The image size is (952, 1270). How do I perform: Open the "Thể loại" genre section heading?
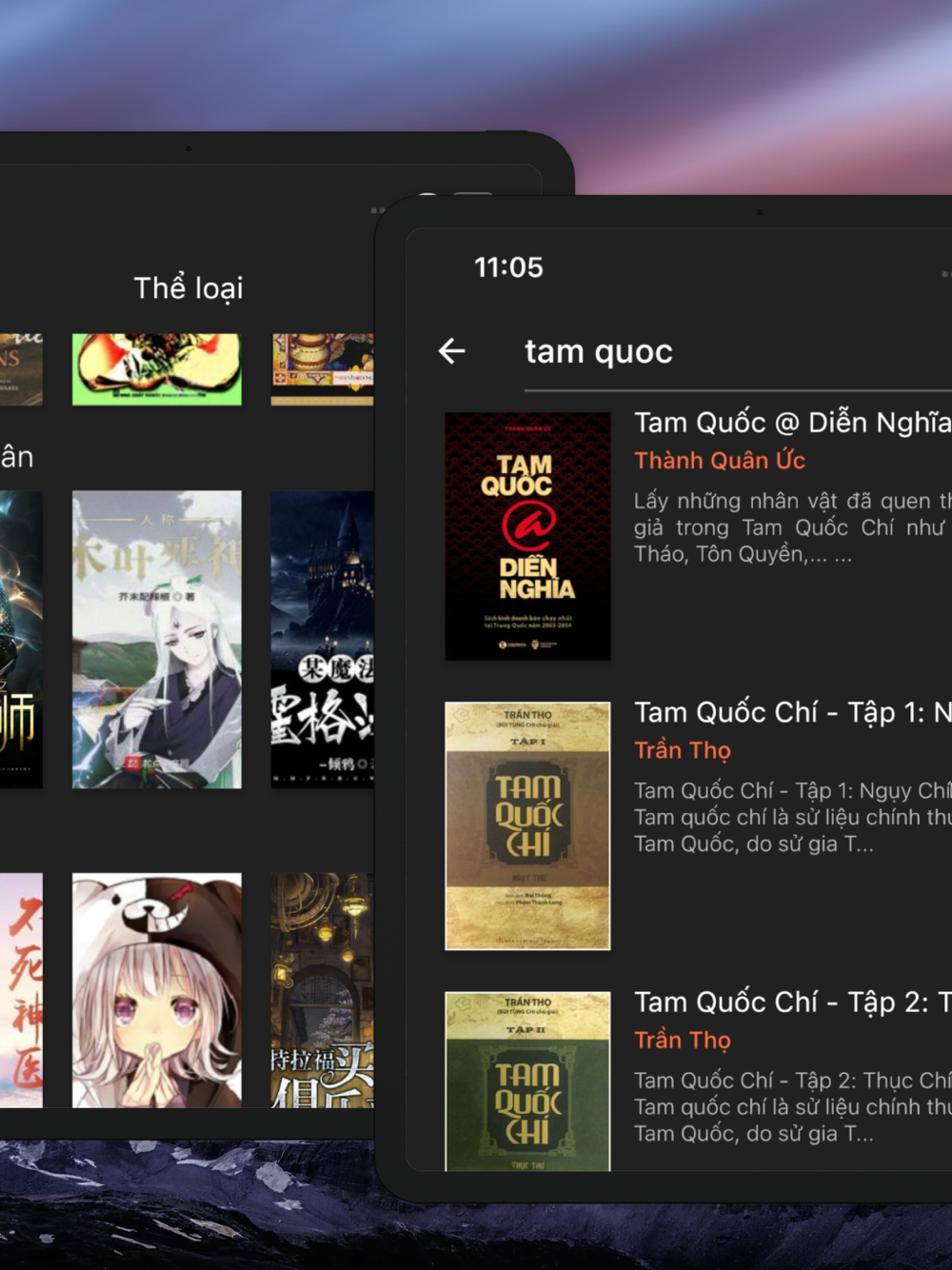pos(188,288)
